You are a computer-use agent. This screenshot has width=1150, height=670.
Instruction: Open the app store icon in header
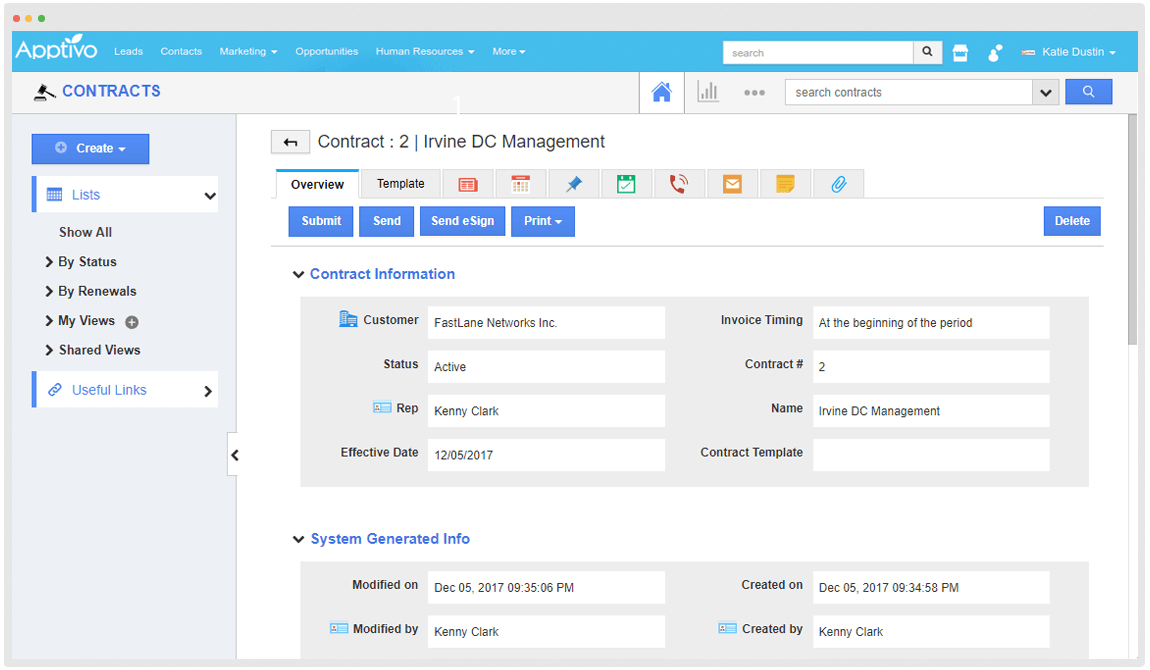pos(960,53)
